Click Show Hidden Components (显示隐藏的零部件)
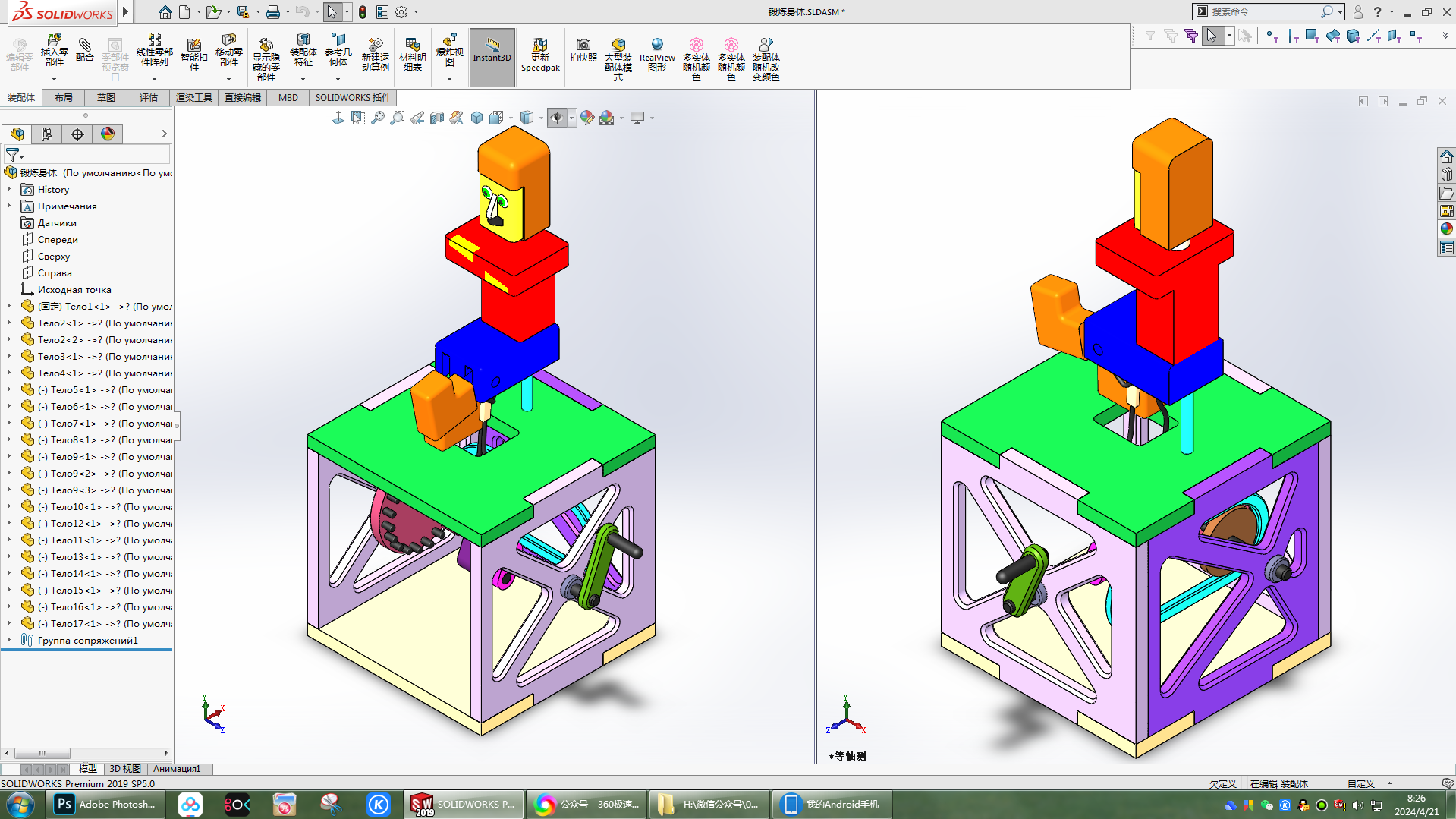The width and height of the screenshot is (1456, 819). [266, 58]
